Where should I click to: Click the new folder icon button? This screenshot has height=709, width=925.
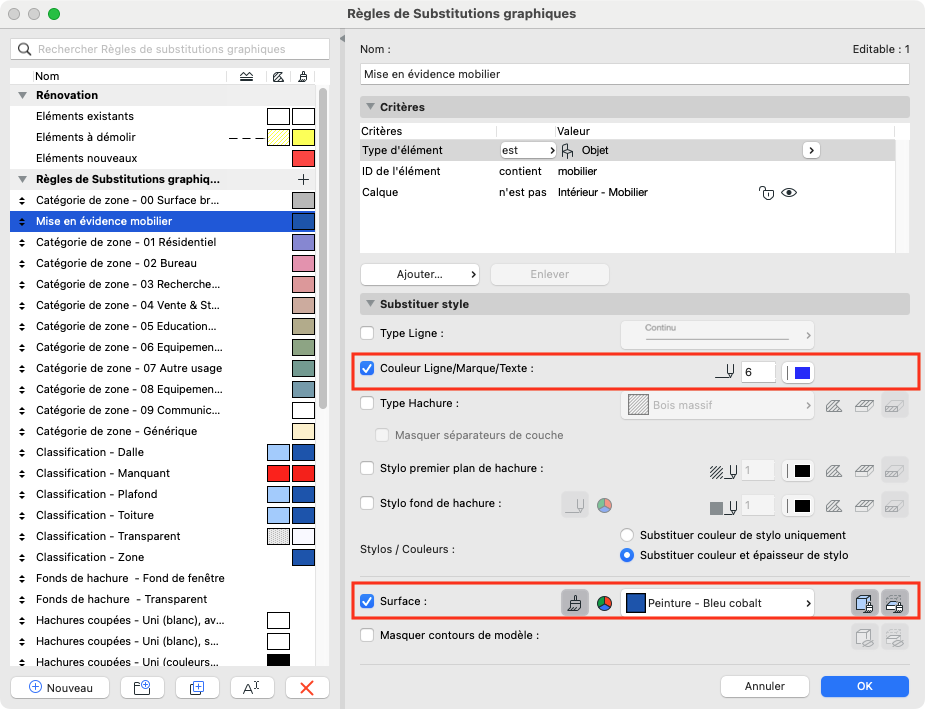point(142,687)
